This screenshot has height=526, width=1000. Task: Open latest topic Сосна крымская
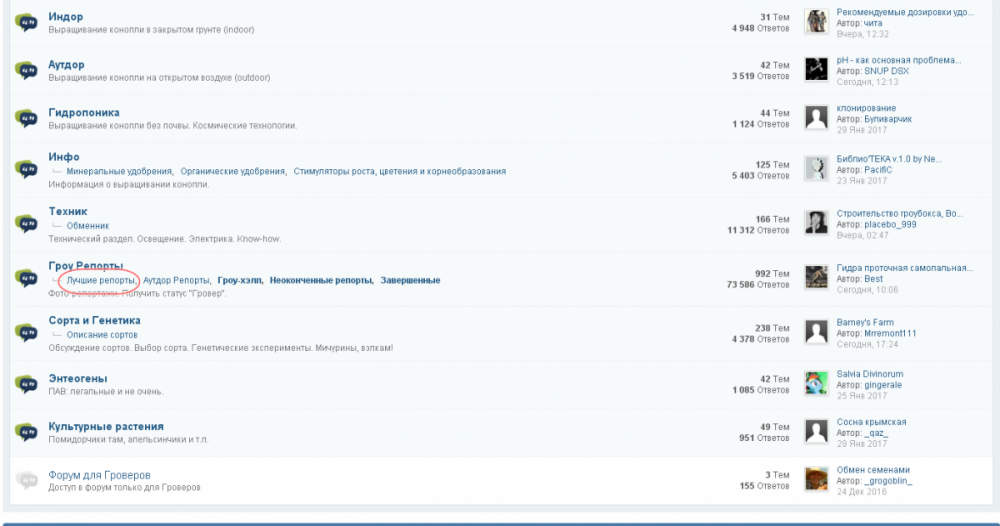(871, 422)
